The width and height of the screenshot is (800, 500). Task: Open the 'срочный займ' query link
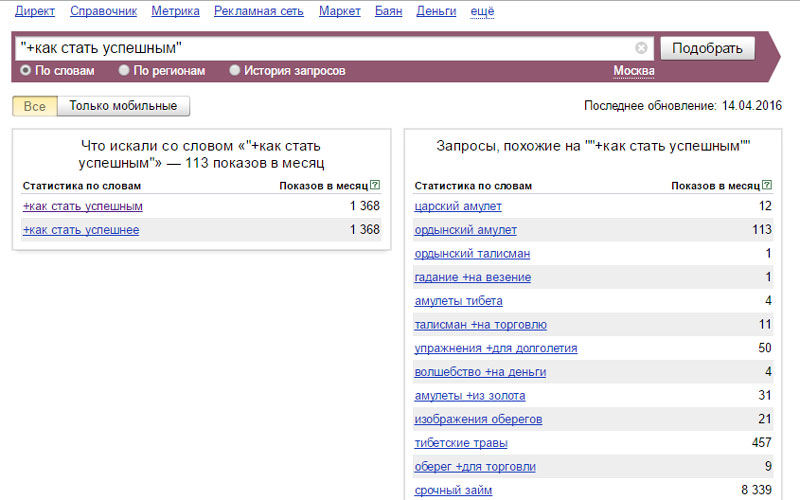[x=453, y=490]
